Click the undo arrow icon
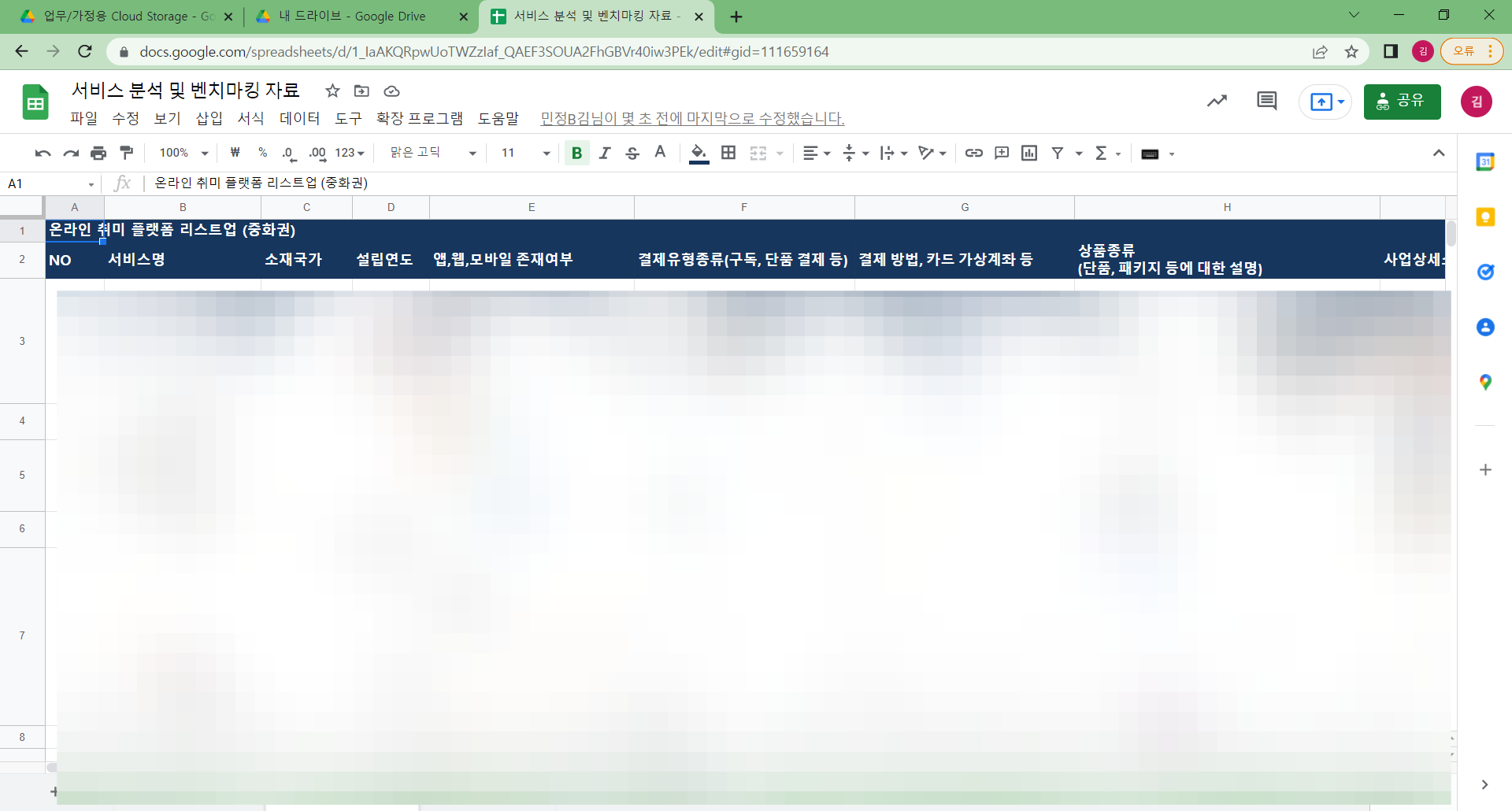Screen dimensions: 1512x811 click(x=43, y=154)
